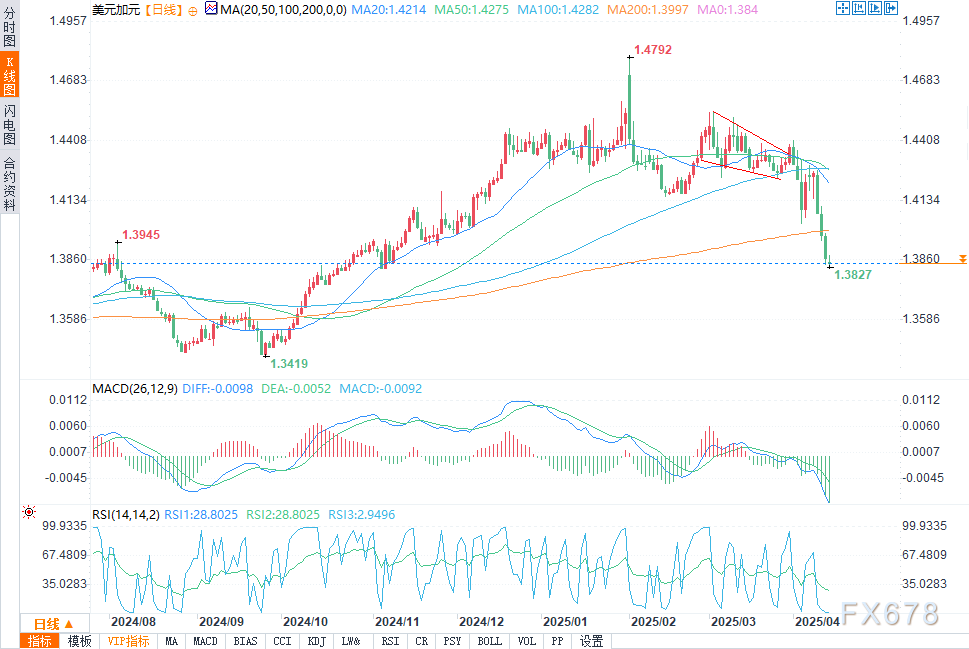
Task: Select the KDJ indicator button
Action: click(x=316, y=641)
